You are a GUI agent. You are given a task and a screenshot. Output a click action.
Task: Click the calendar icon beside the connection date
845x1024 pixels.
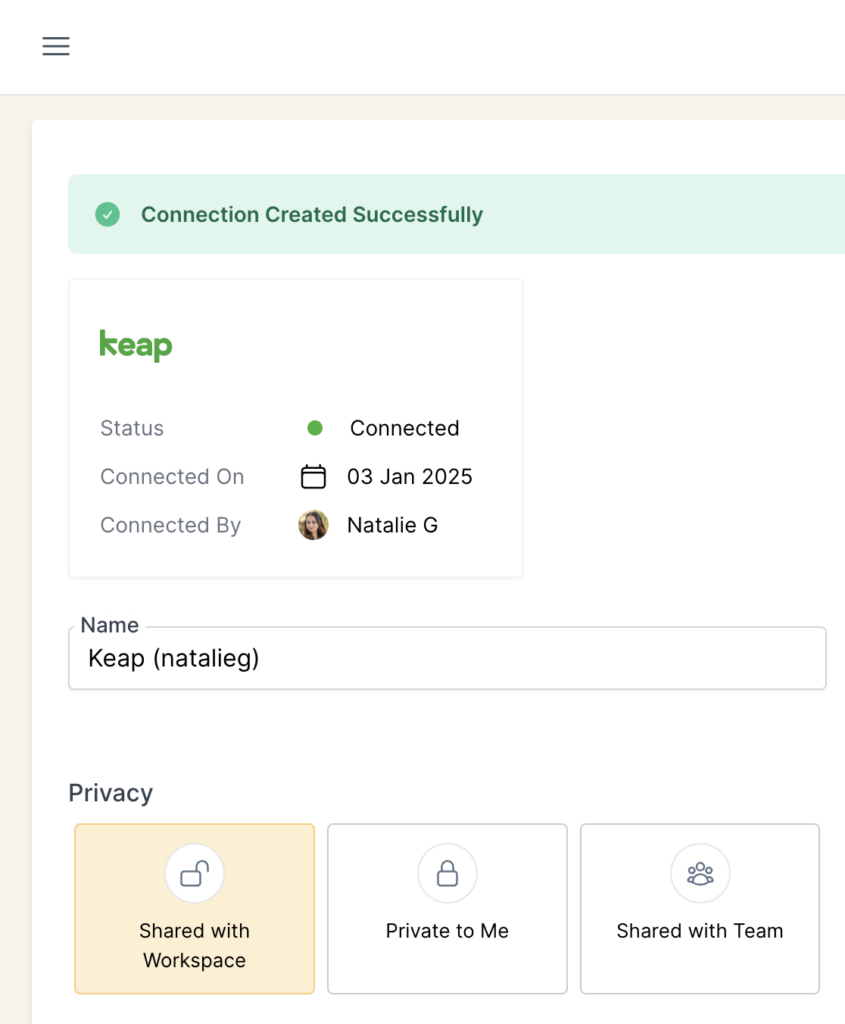tap(313, 476)
